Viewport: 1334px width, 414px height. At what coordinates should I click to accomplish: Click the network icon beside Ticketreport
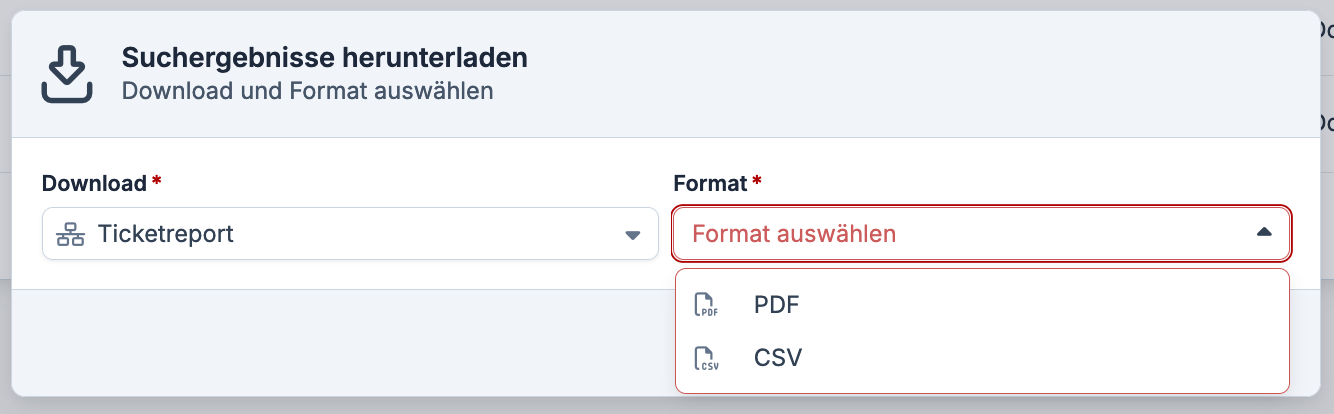click(70, 234)
